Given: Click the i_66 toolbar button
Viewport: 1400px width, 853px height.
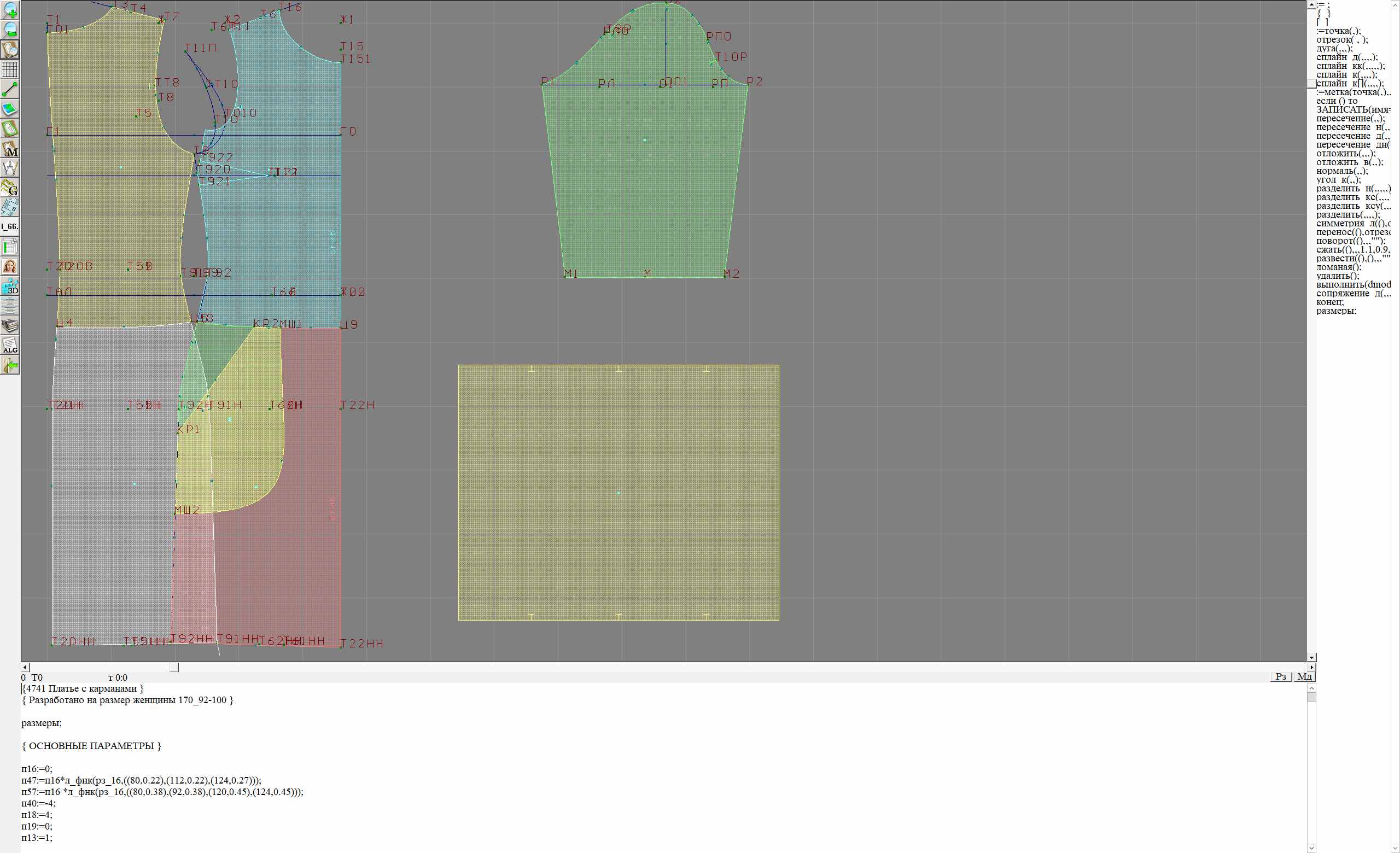Looking at the screenshot, I should [x=10, y=226].
